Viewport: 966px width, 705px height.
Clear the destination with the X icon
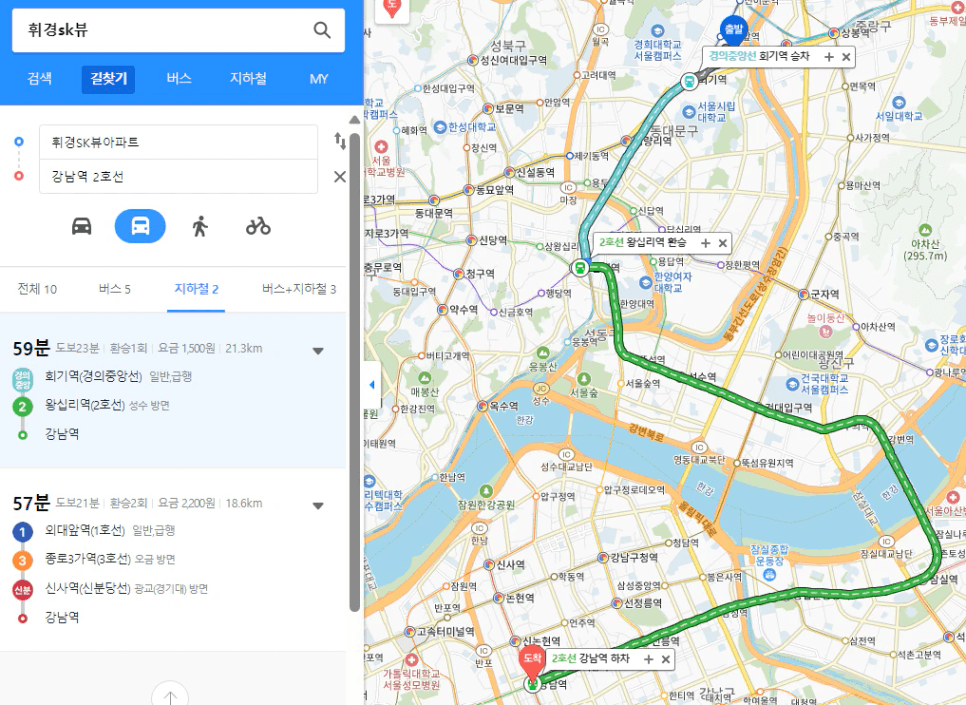[x=339, y=177]
